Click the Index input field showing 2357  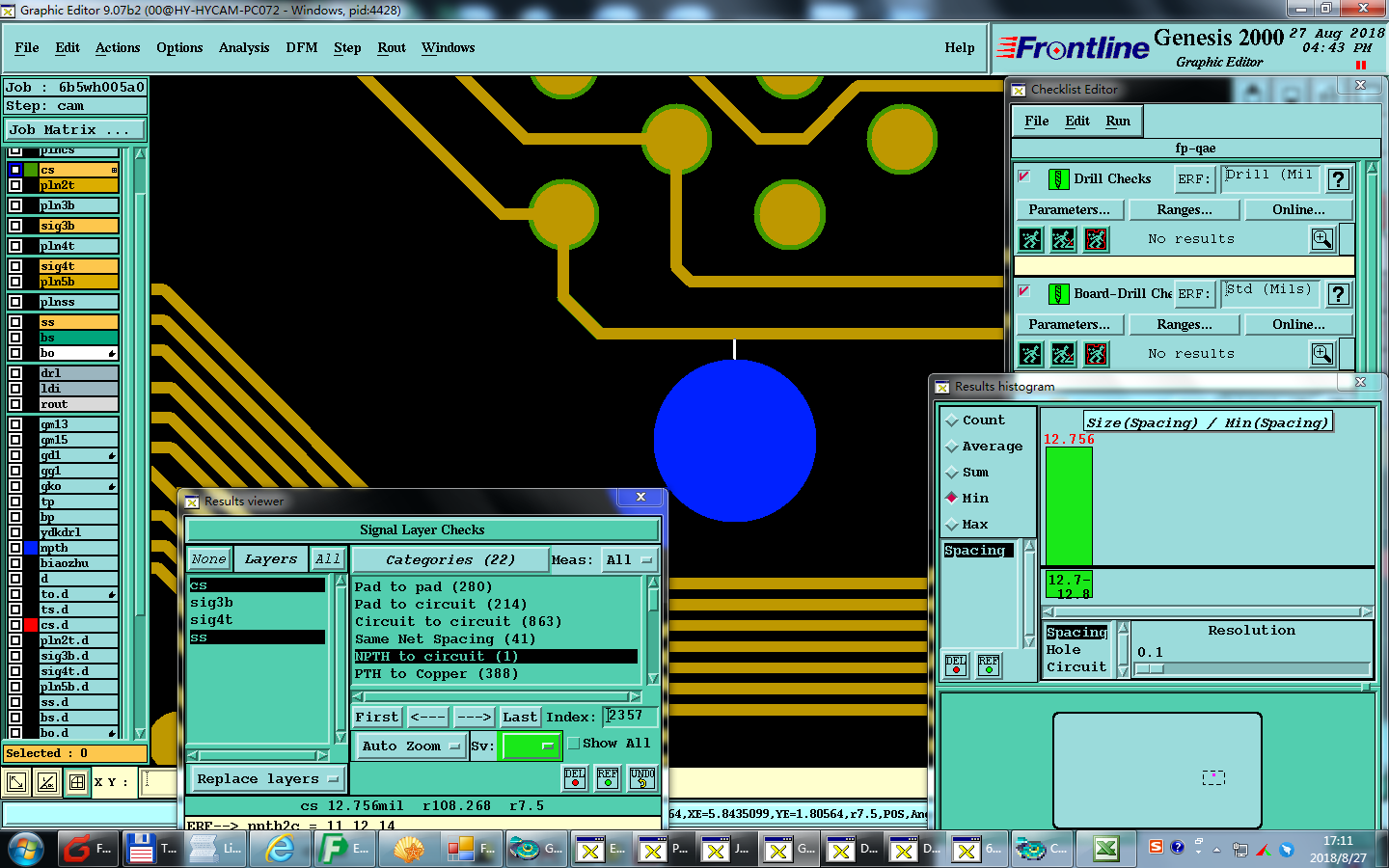click(x=631, y=716)
